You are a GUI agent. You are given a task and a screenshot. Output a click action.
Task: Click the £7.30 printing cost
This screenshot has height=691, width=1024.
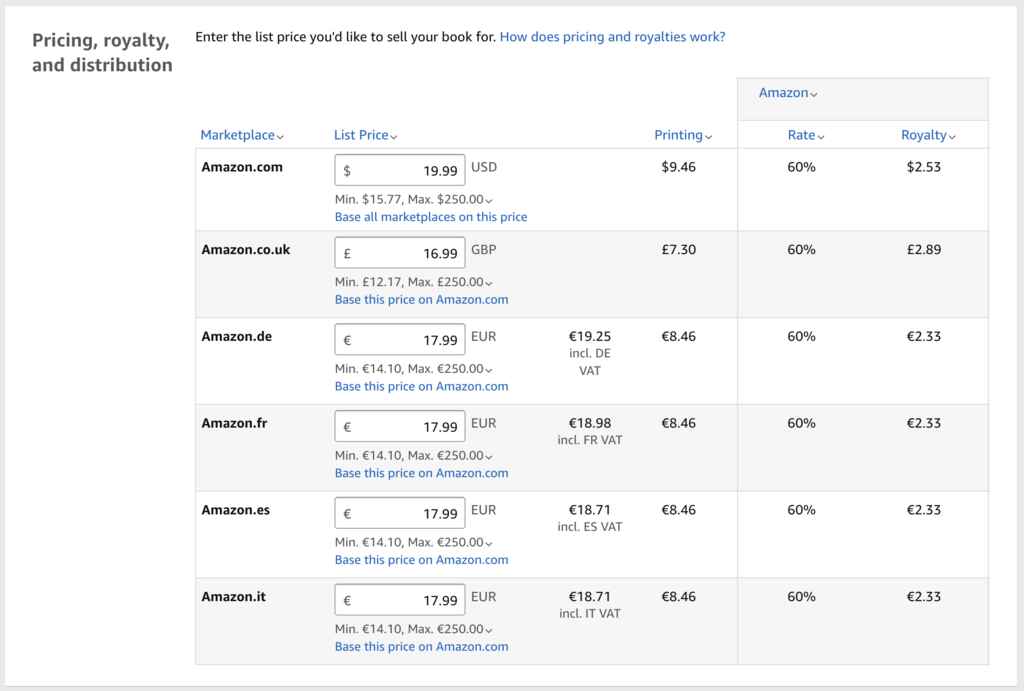point(679,249)
